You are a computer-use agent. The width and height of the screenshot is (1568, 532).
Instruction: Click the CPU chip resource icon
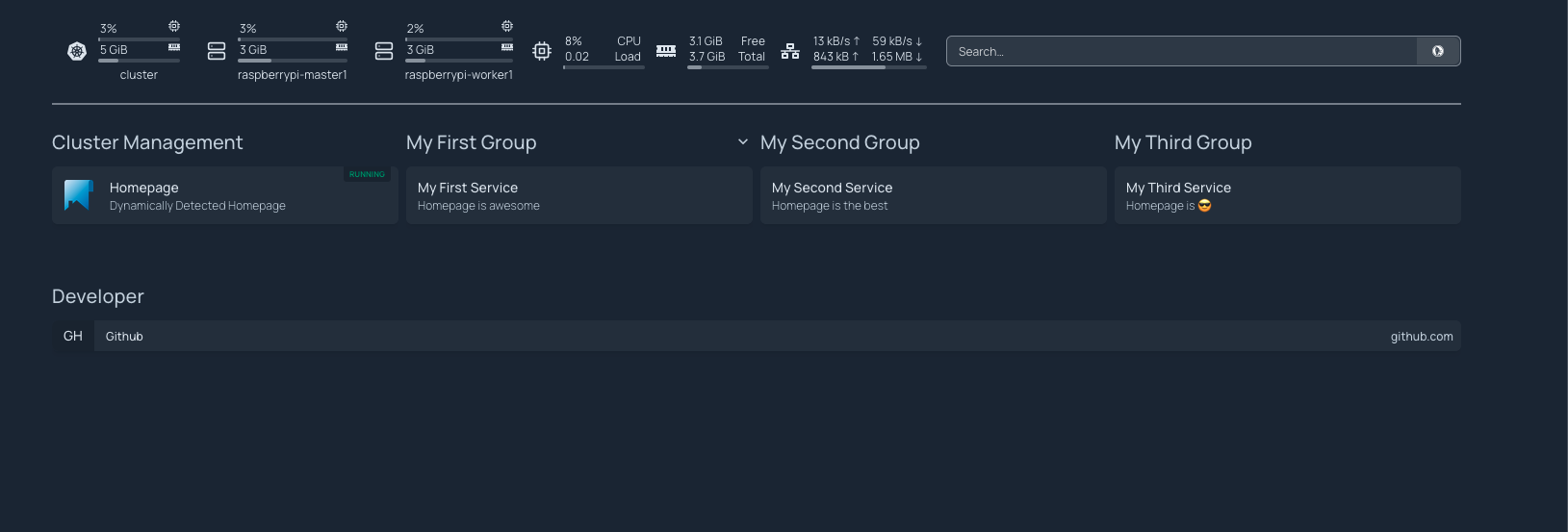pos(542,51)
